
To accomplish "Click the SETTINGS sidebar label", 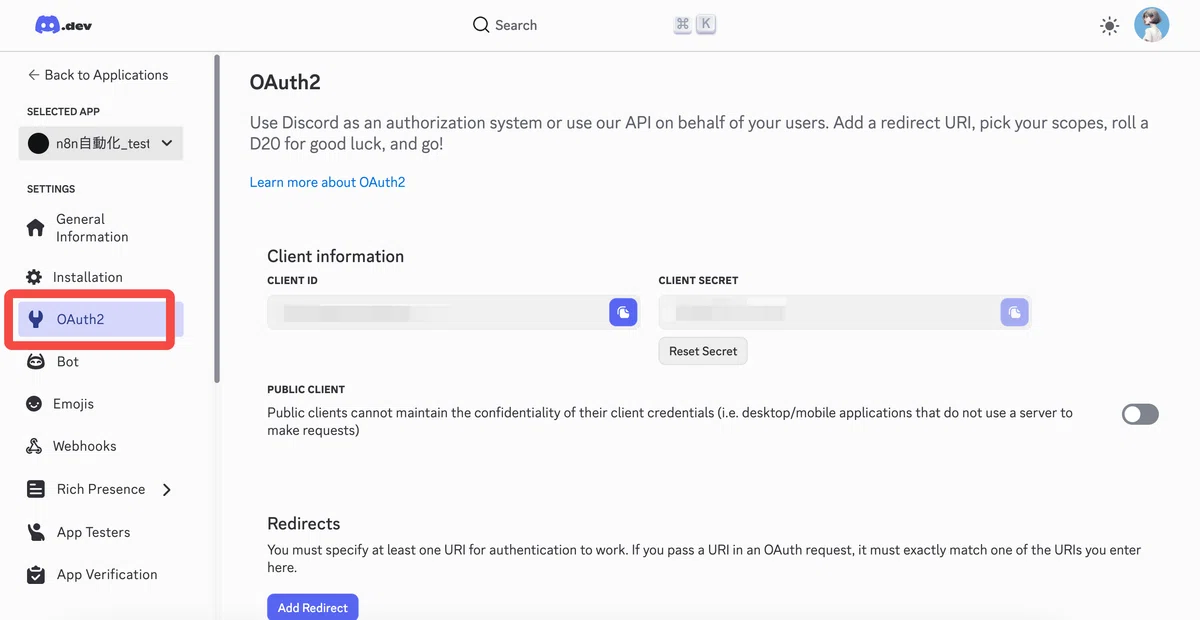I will click(x=51, y=189).
